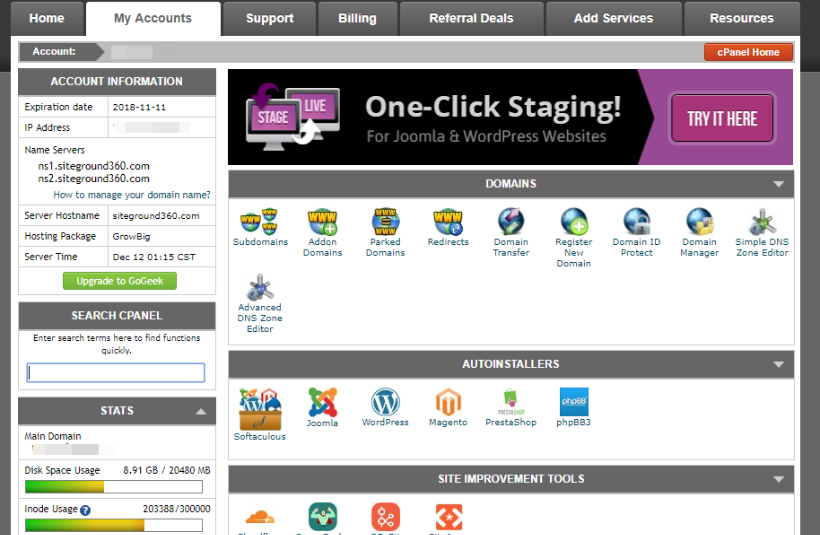Open the Referral Deals tab
The width and height of the screenshot is (820, 535).
pos(471,18)
